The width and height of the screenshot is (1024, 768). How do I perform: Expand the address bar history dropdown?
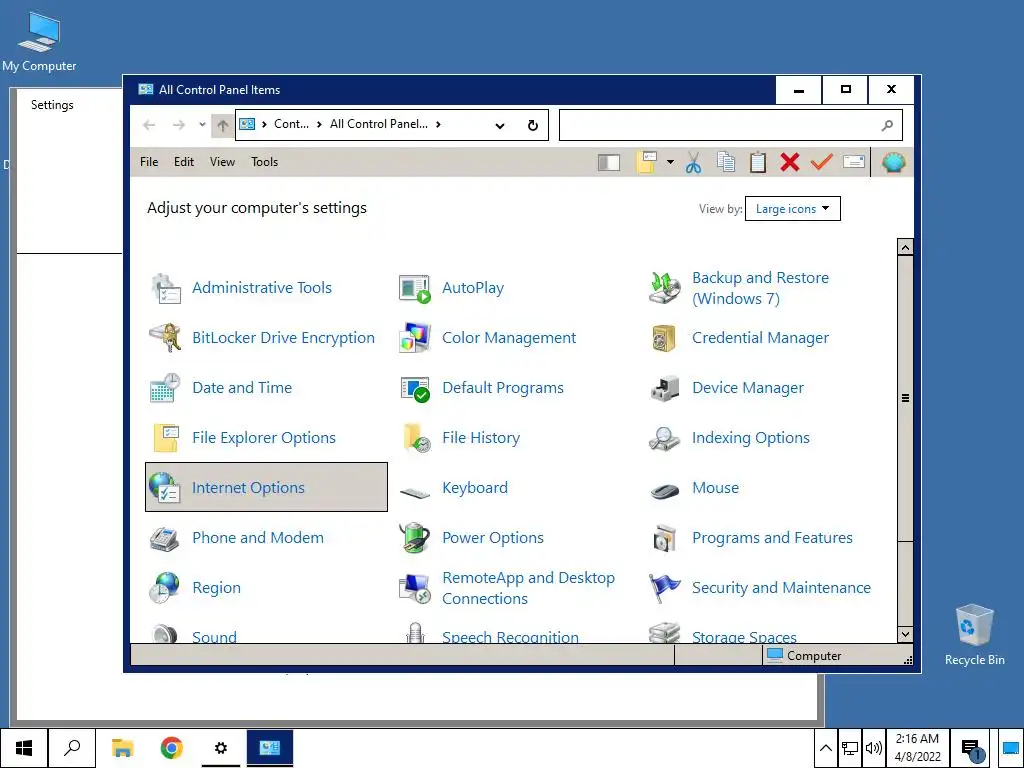click(500, 125)
